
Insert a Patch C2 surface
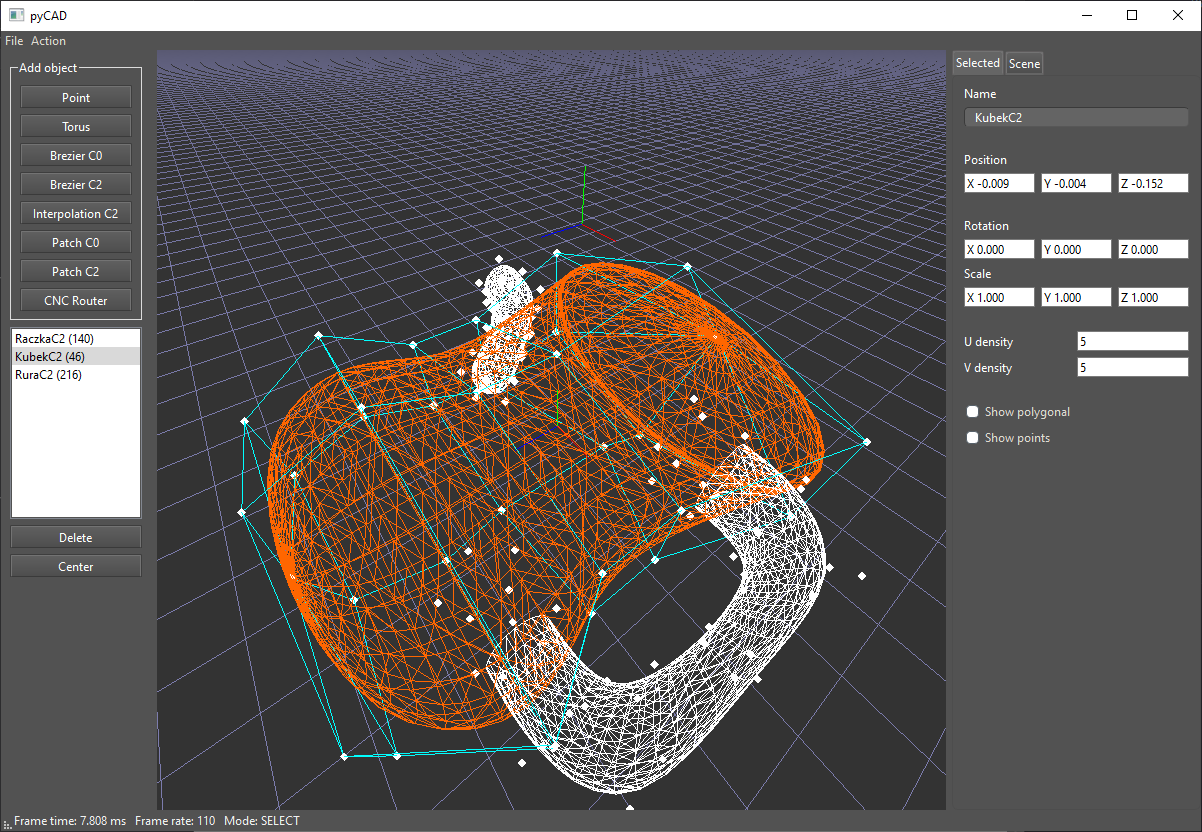tap(75, 271)
